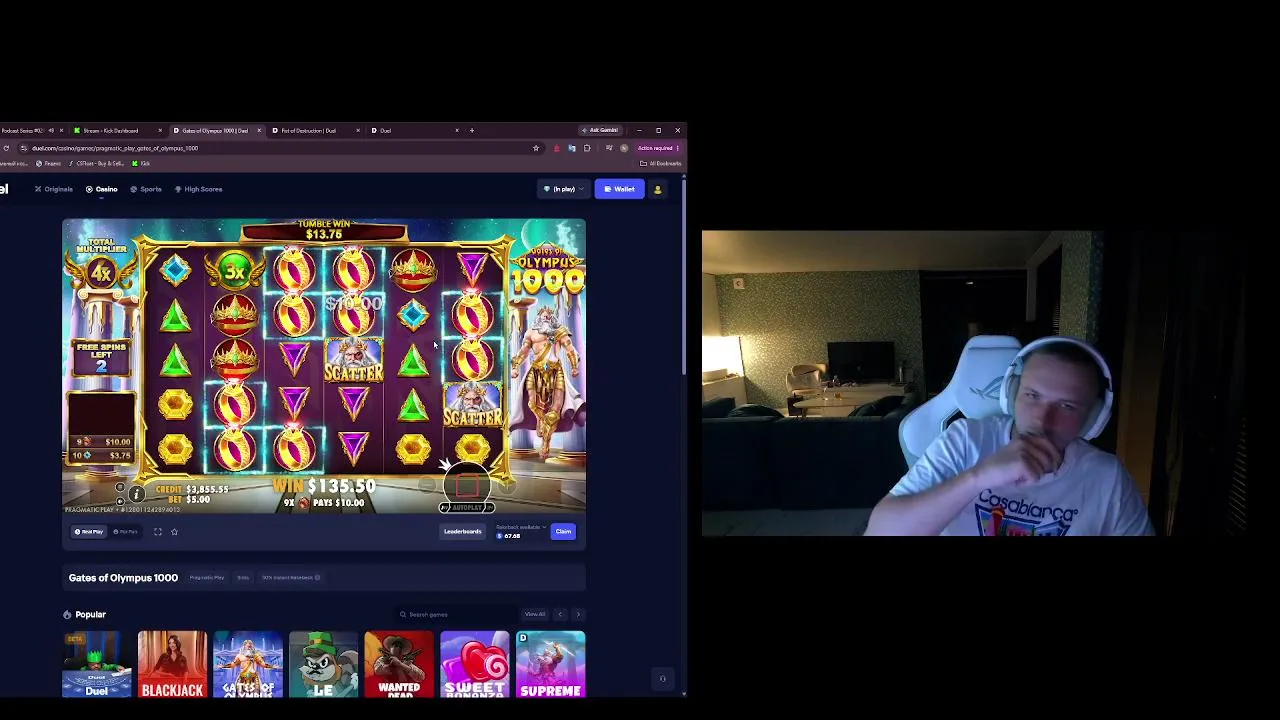Open the browser extensions icon
This screenshot has height=720, width=1280.
(587, 148)
